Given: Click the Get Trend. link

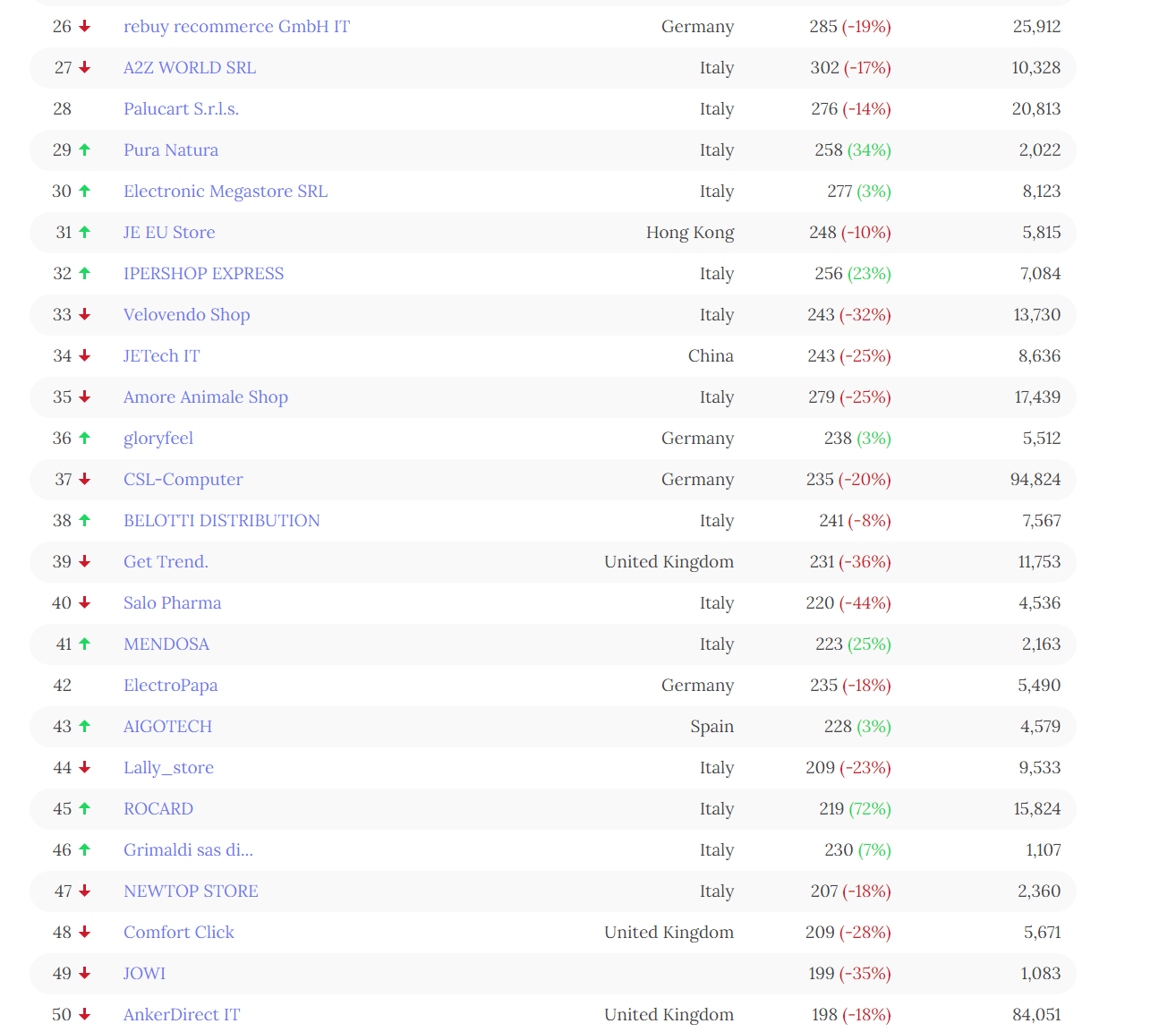Looking at the screenshot, I should tap(166, 561).
